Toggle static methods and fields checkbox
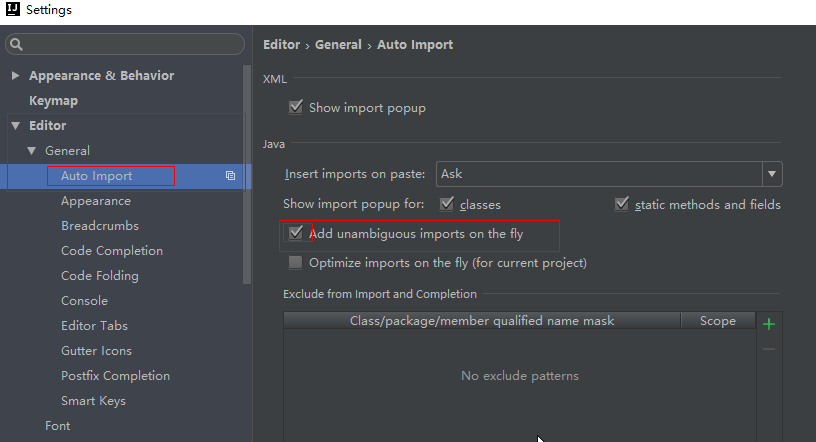This screenshot has height=442, width=816. pyautogui.click(x=621, y=204)
